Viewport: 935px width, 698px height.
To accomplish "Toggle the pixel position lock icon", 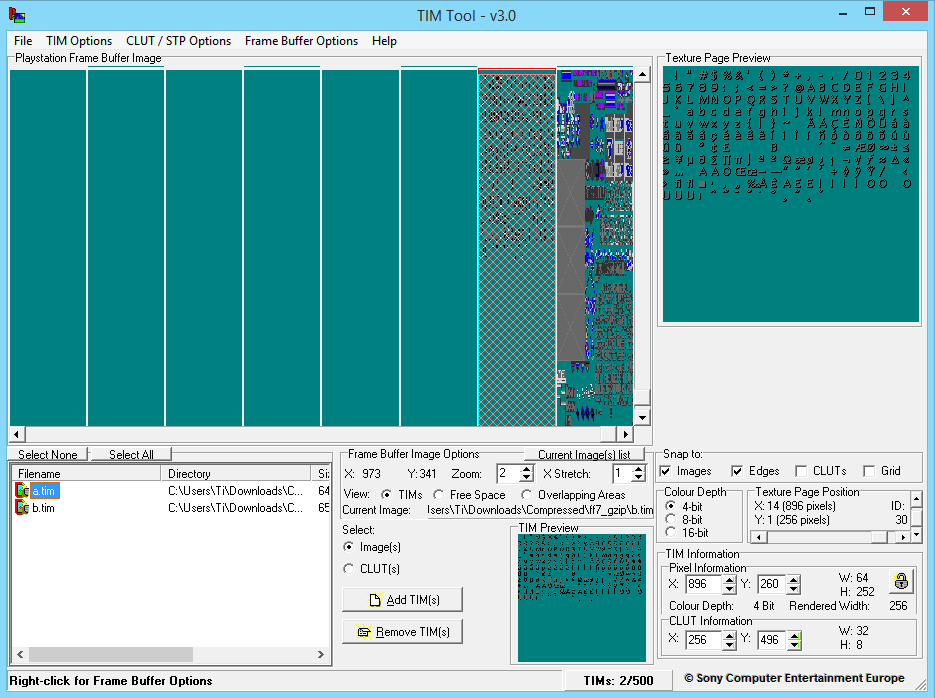I will pyautogui.click(x=901, y=581).
